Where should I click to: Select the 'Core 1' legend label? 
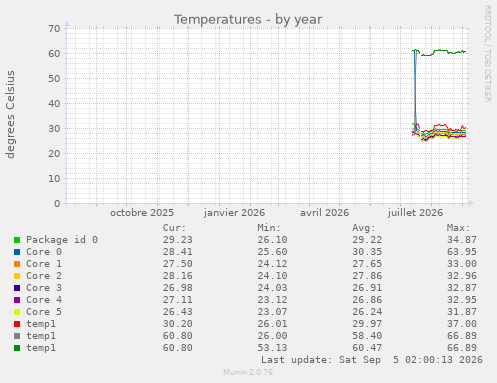pos(44,264)
